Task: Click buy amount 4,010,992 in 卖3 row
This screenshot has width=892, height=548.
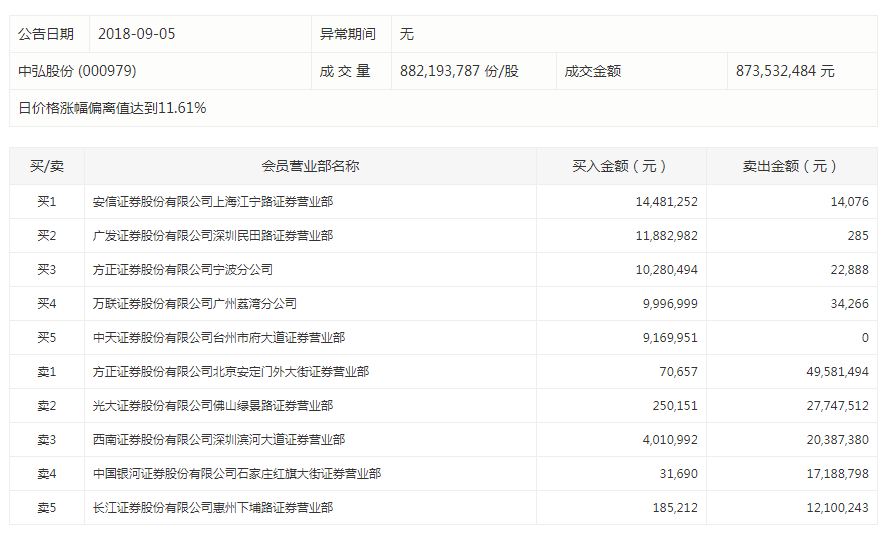Action: pos(670,440)
